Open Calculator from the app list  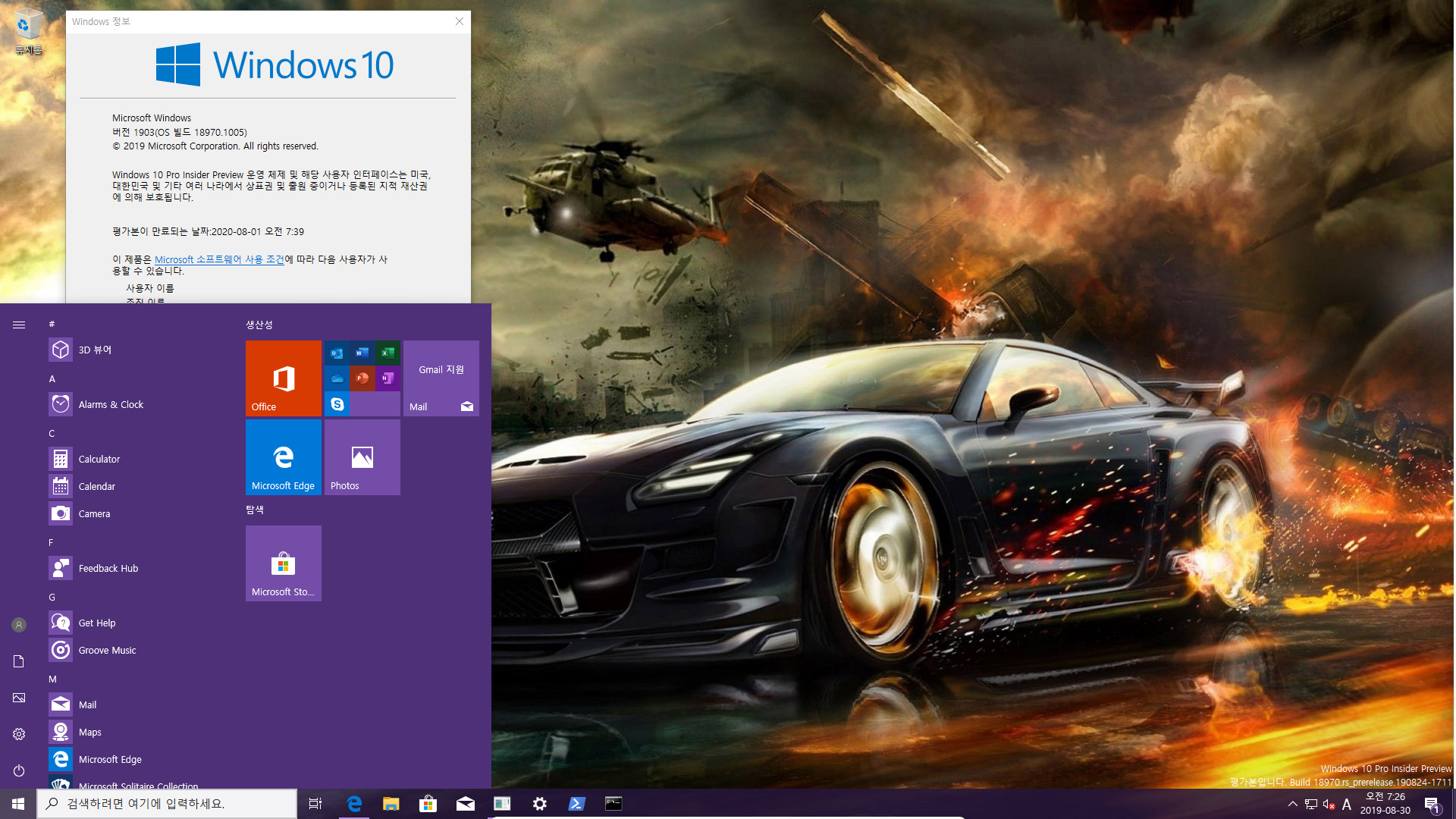(136, 459)
